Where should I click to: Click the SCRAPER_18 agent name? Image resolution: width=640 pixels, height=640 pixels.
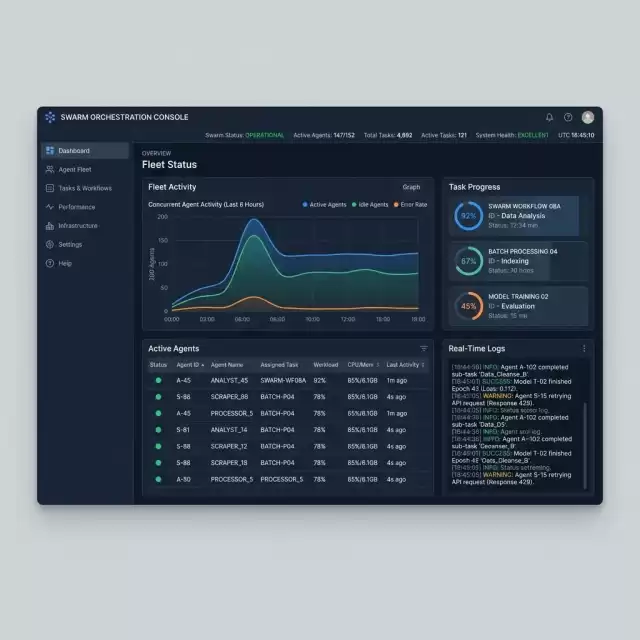pos(229,463)
